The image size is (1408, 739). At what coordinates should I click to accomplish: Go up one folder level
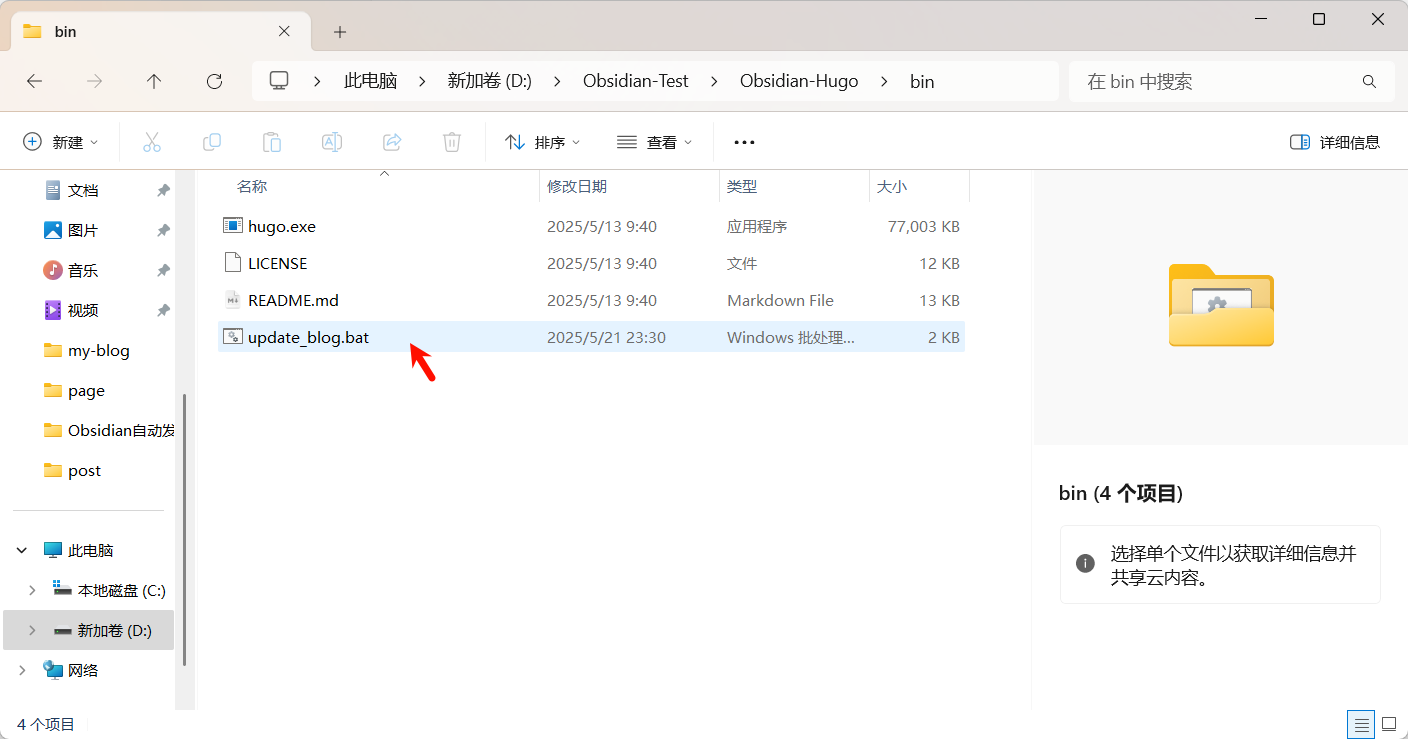[154, 81]
